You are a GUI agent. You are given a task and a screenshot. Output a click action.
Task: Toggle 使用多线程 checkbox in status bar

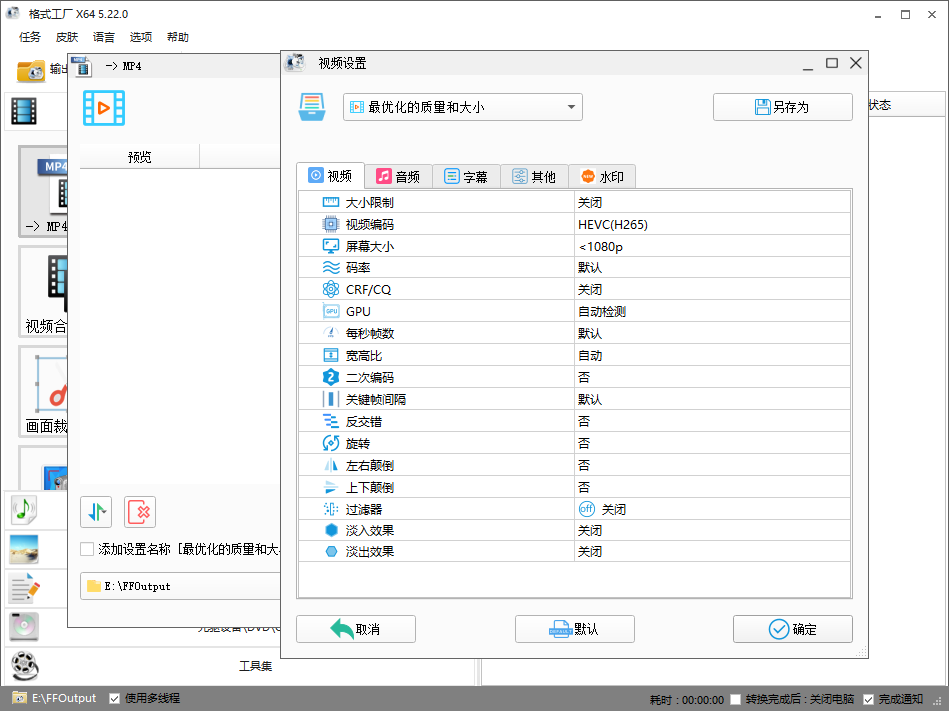pyautogui.click(x=114, y=698)
